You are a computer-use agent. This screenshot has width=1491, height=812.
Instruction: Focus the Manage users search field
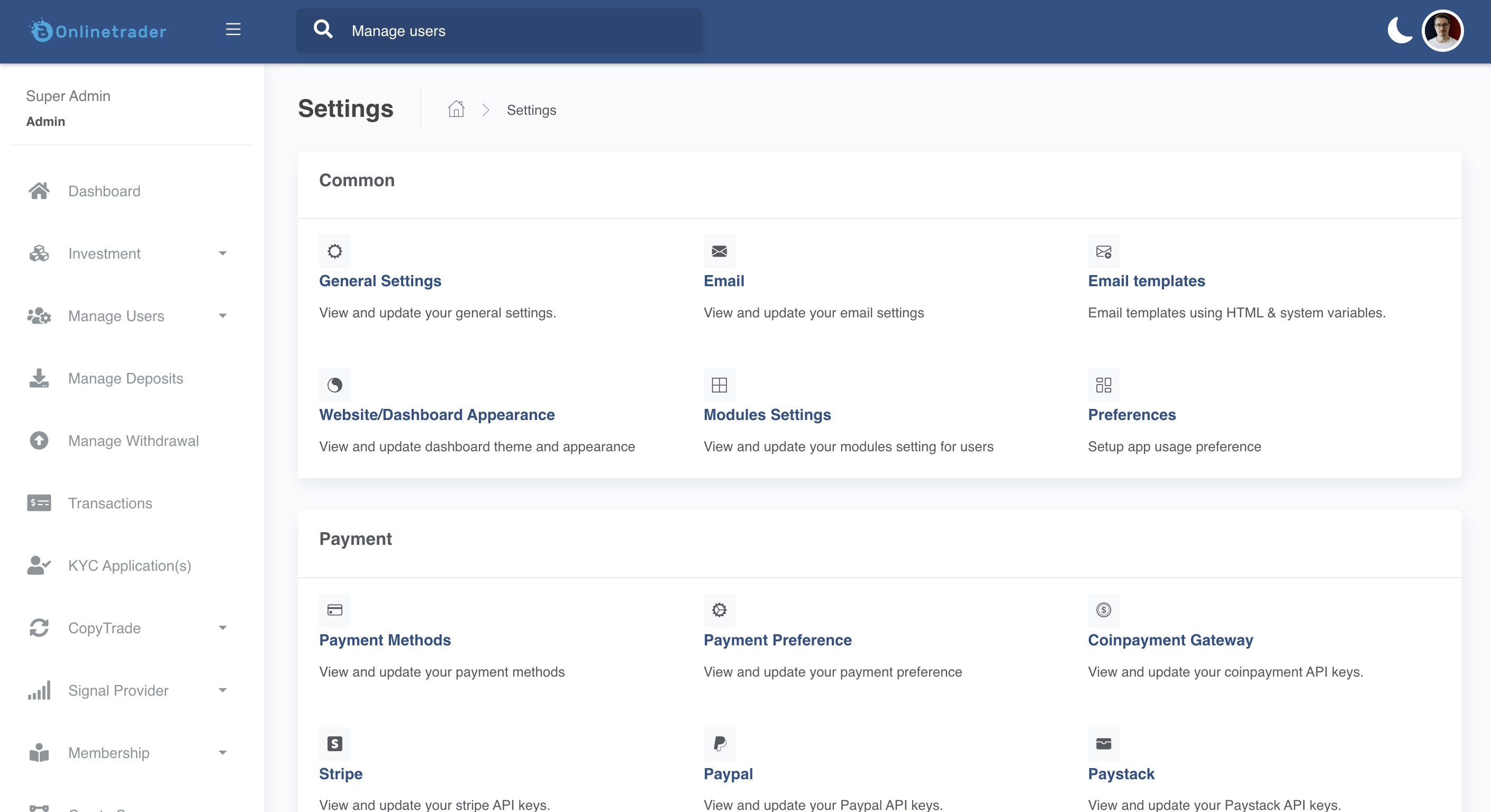click(x=499, y=31)
